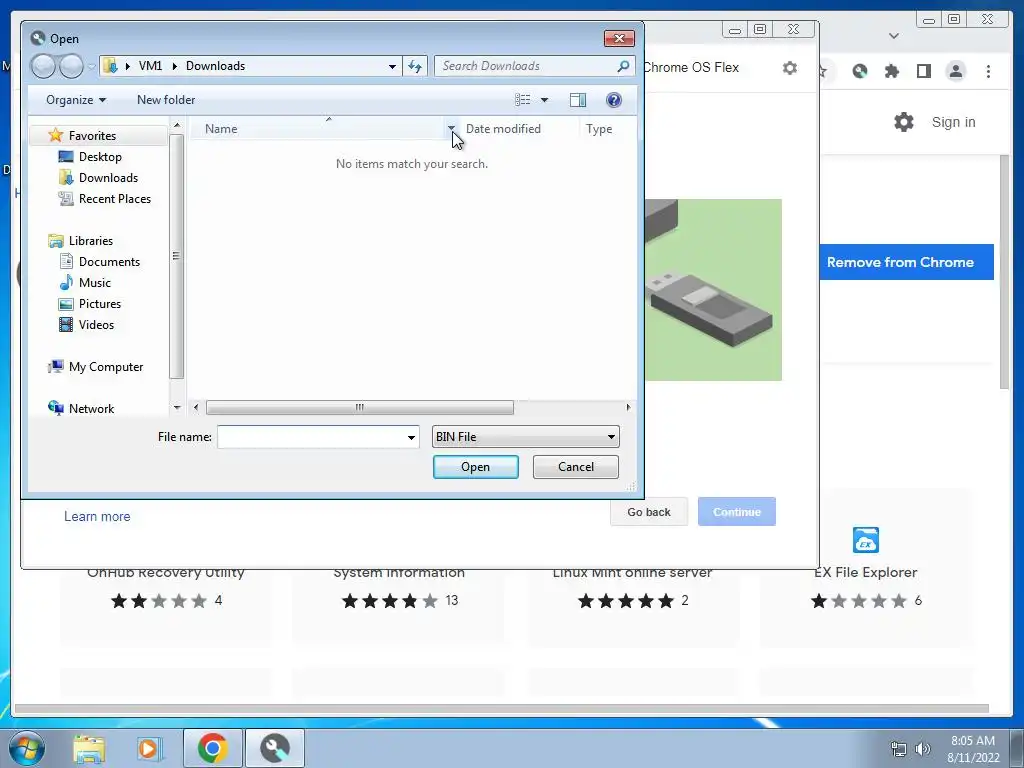Image resolution: width=1024 pixels, height=768 pixels.
Task: Open Pictures library
Action: coord(99,304)
